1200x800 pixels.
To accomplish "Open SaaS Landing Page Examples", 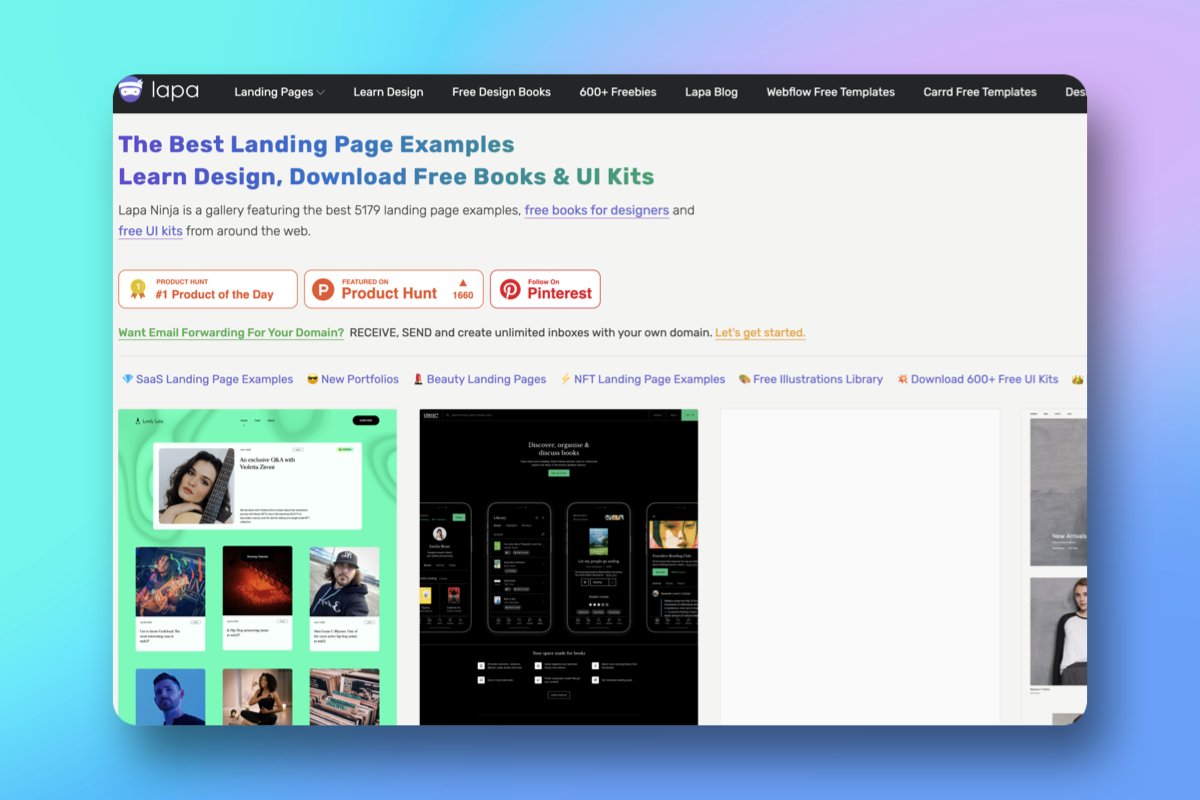I will (214, 380).
